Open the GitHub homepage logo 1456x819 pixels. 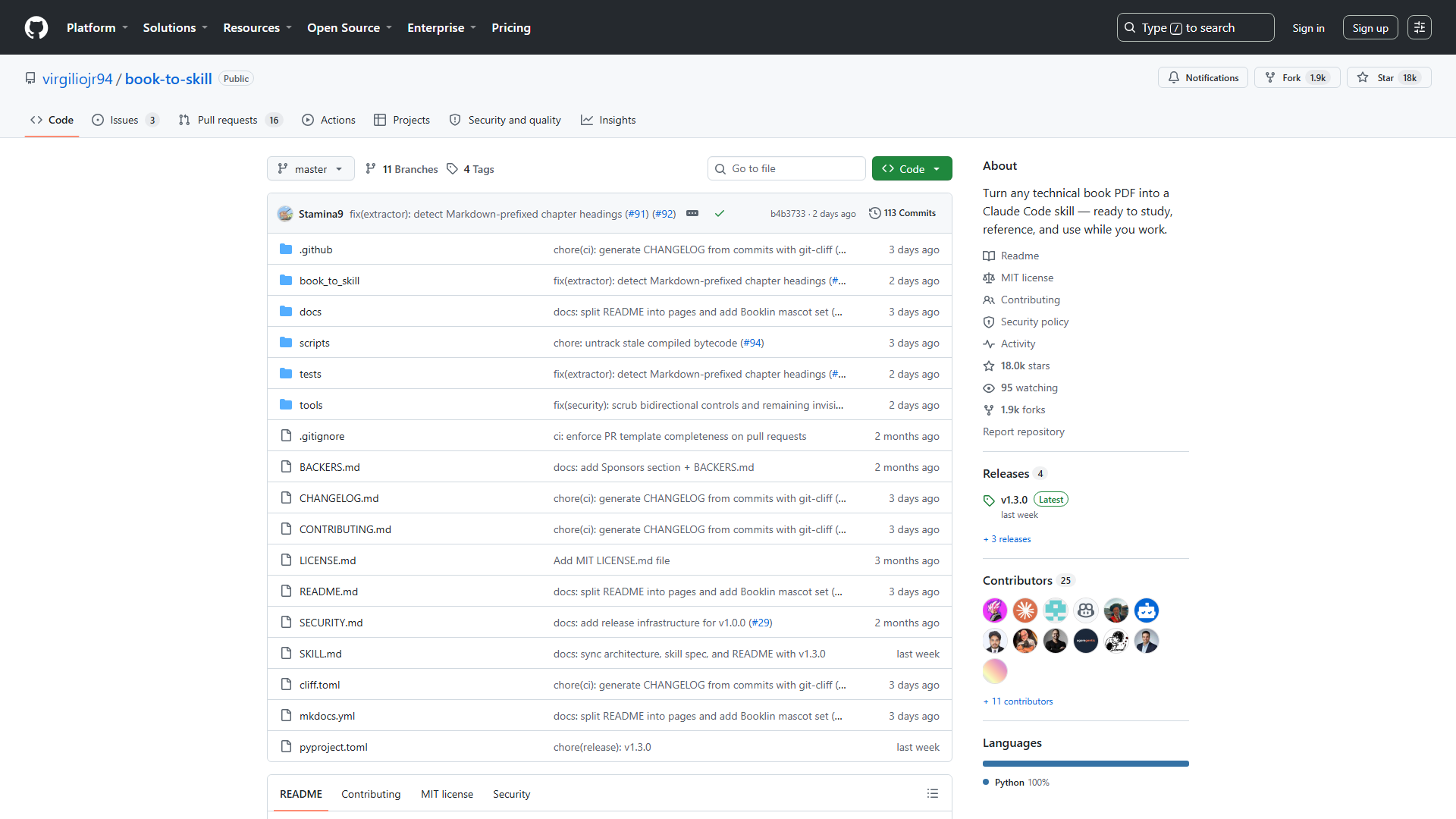[x=36, y=27]
